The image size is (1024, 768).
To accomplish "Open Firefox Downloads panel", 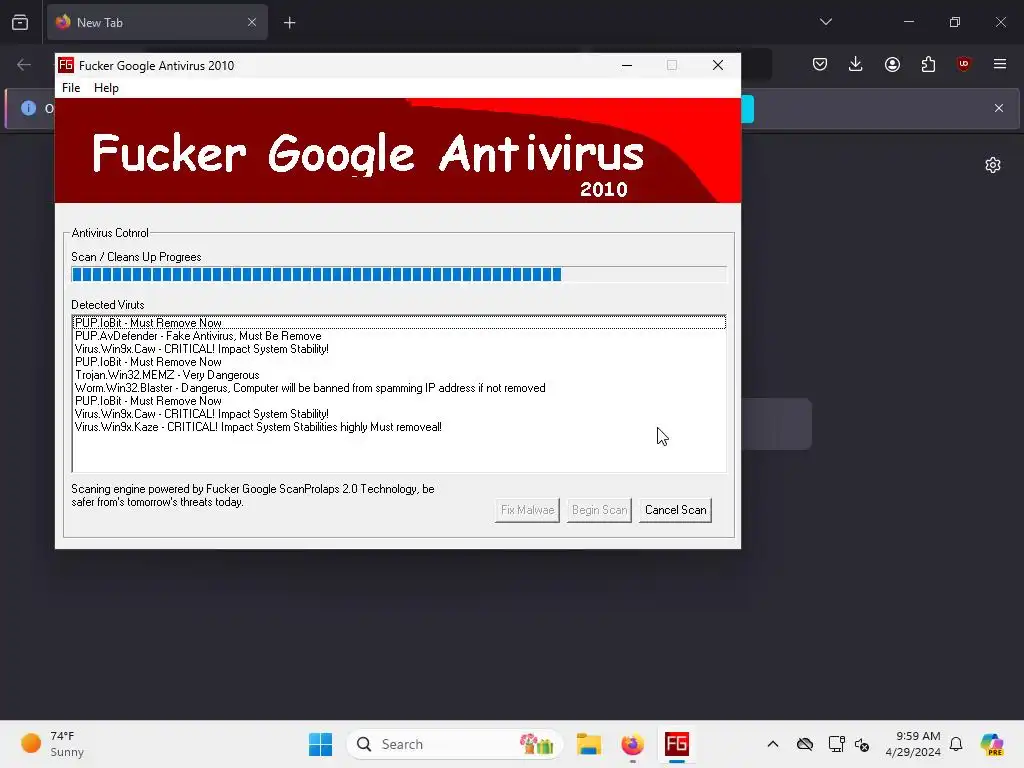I will (856, 64).
